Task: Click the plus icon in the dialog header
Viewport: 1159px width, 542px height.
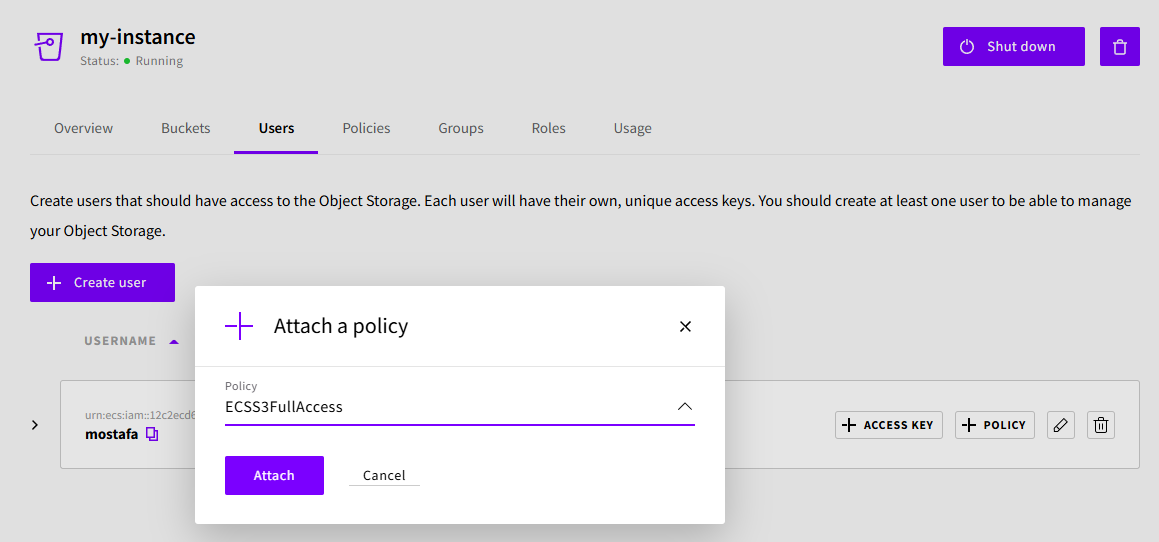Action: 239,326
